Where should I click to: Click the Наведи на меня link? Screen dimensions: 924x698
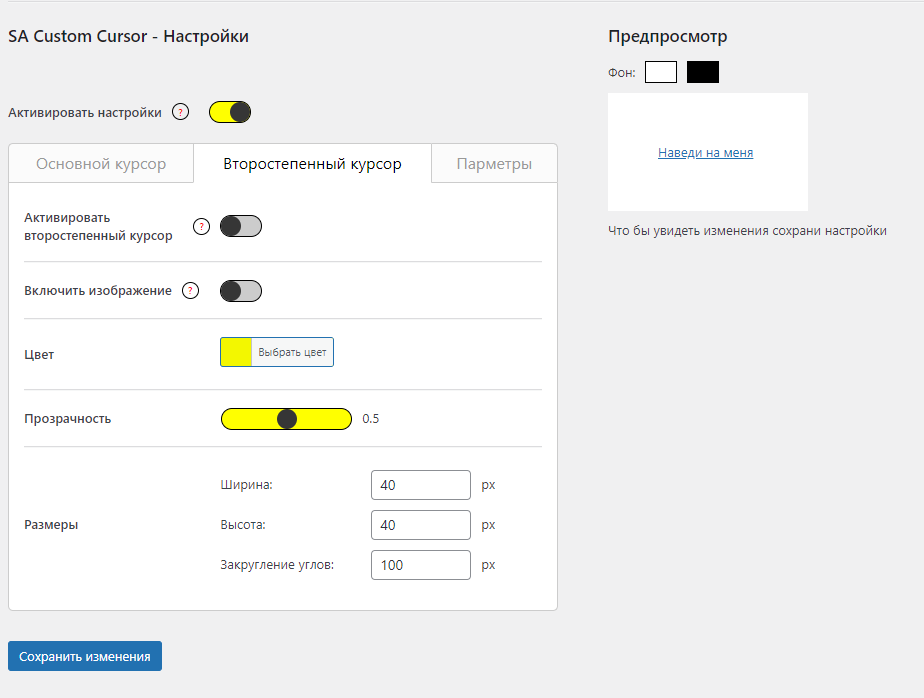pos(705,153)
